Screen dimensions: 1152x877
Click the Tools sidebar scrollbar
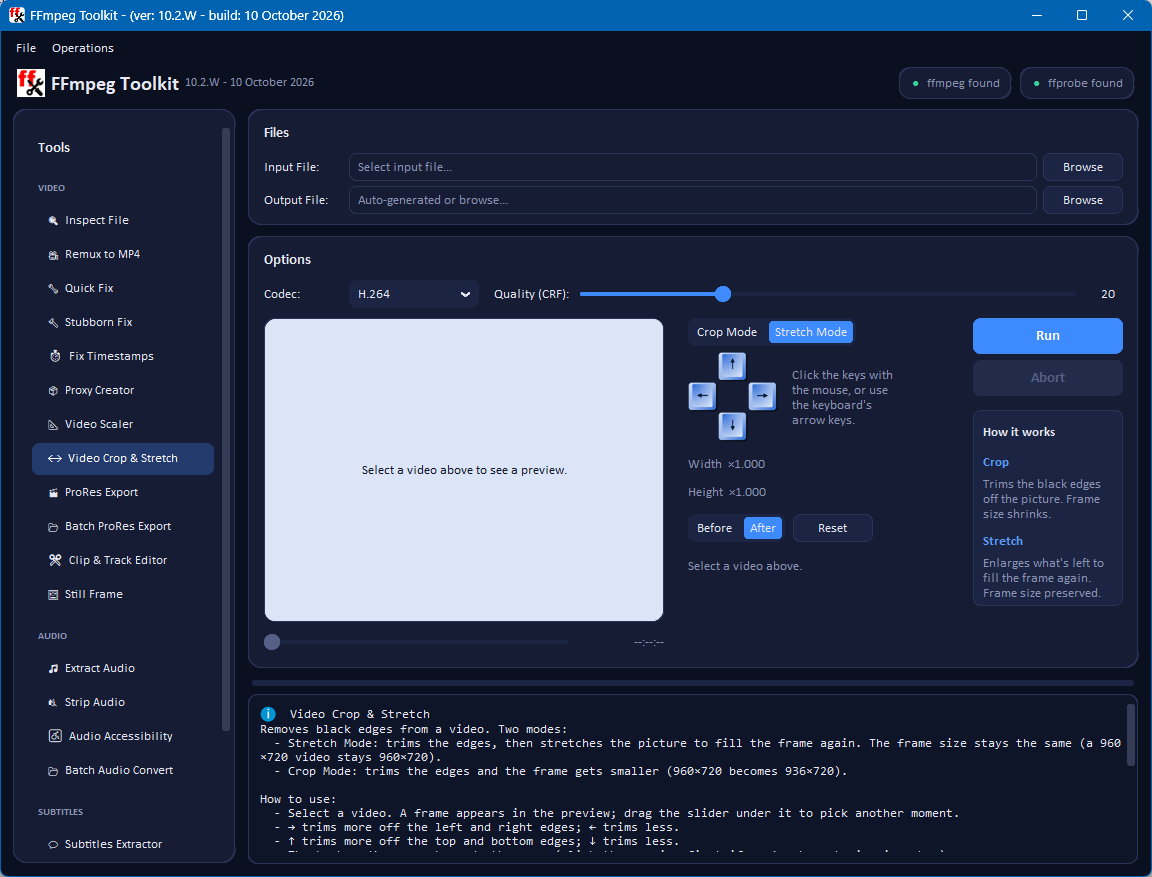pos(226,430)
